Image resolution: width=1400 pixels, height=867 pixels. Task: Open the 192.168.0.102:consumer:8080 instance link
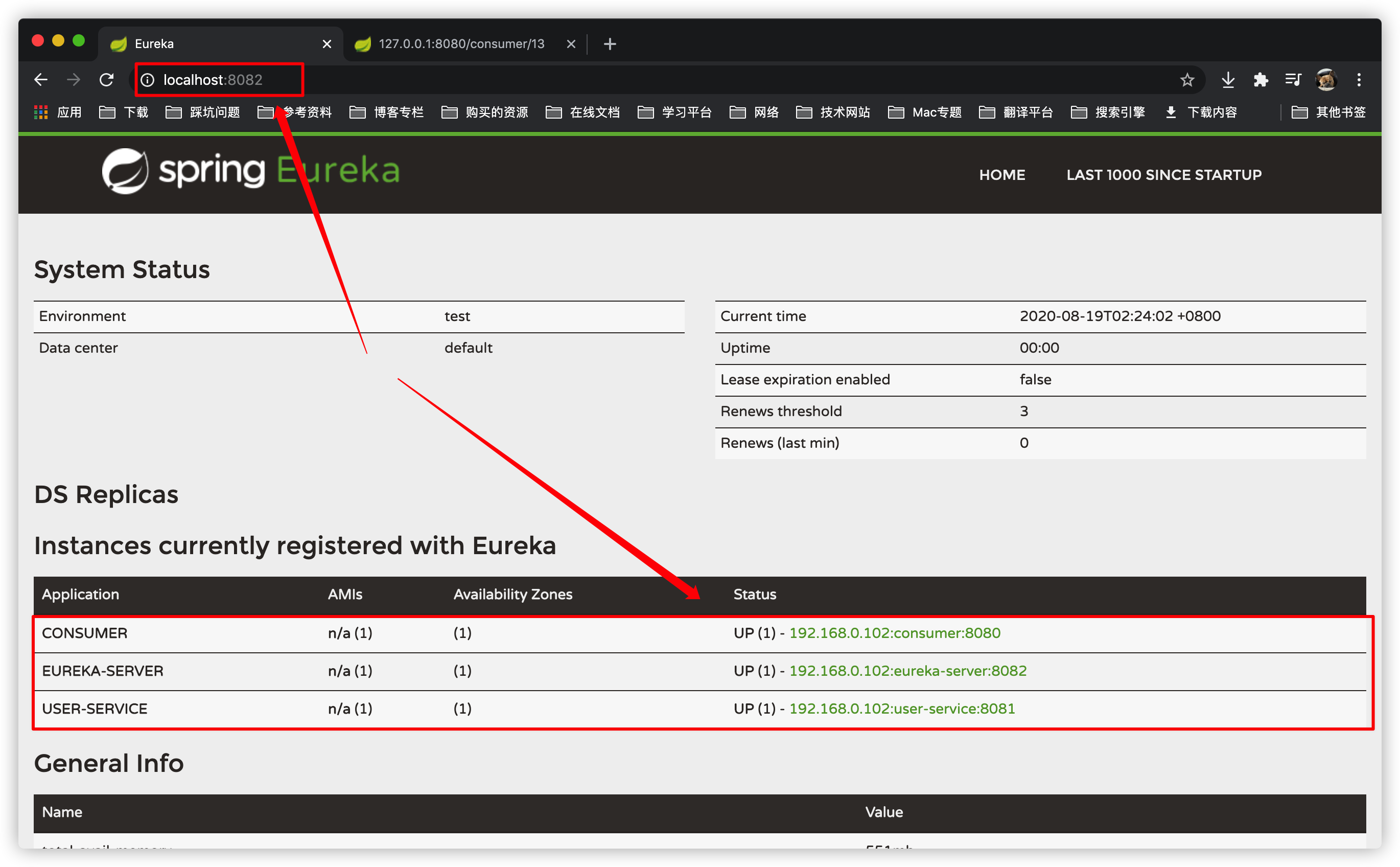point(895,633)
